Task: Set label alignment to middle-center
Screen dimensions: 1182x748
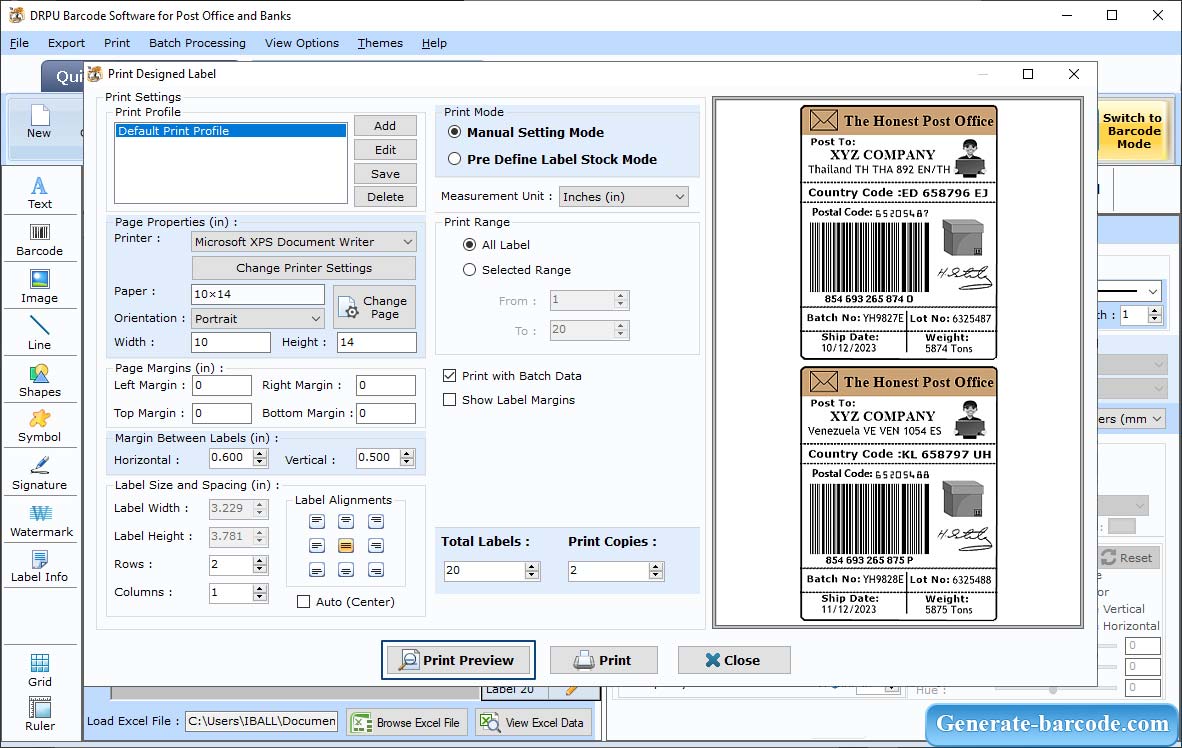Action: 346,546
